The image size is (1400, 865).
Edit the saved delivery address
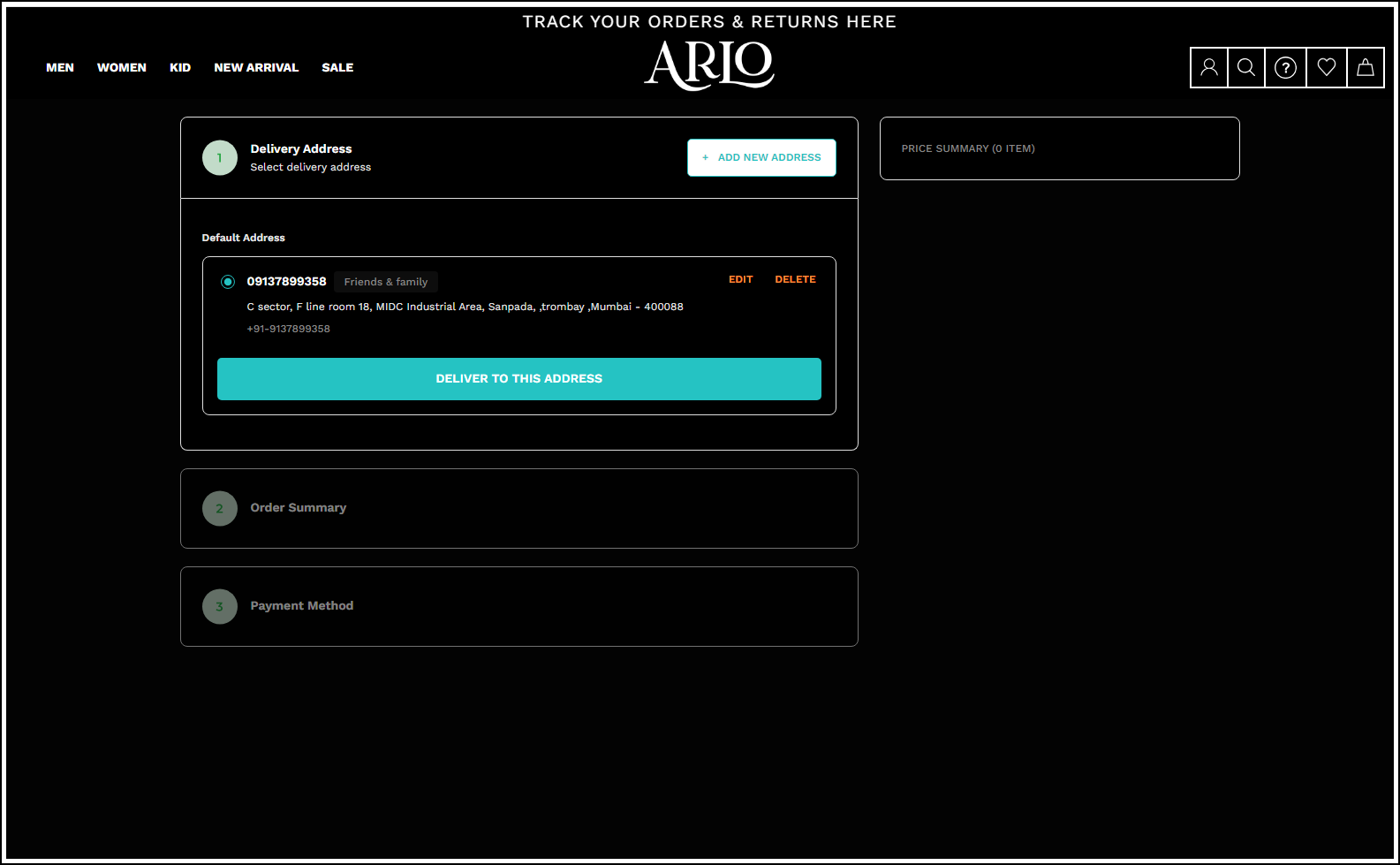[740, 279]
